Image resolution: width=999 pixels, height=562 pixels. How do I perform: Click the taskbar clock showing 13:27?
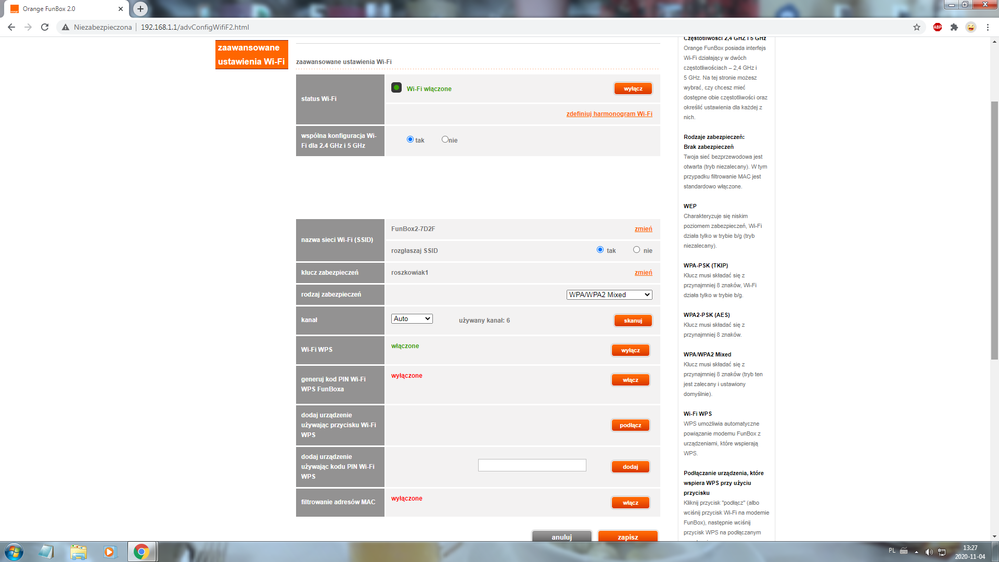pyautogui.click(x=970, y=552)
